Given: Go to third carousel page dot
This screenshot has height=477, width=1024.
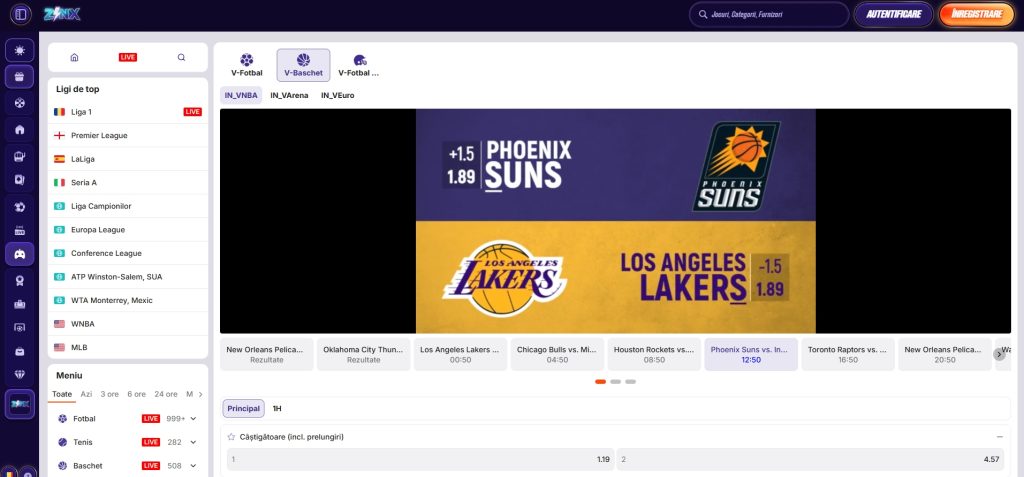Looking at the screenshot, I should coord(630,382).
